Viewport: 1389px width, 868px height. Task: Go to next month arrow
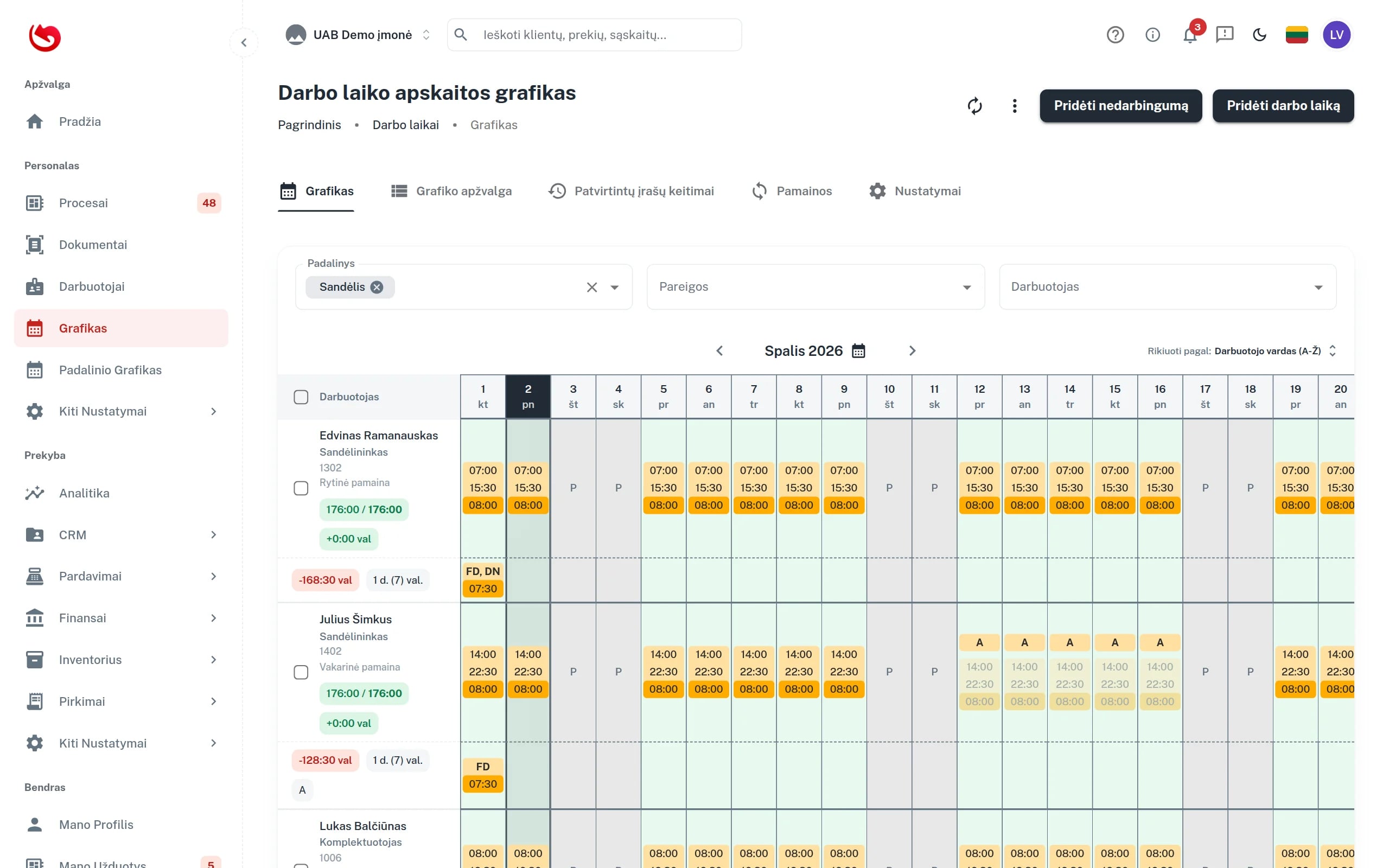tap(912, 351)
